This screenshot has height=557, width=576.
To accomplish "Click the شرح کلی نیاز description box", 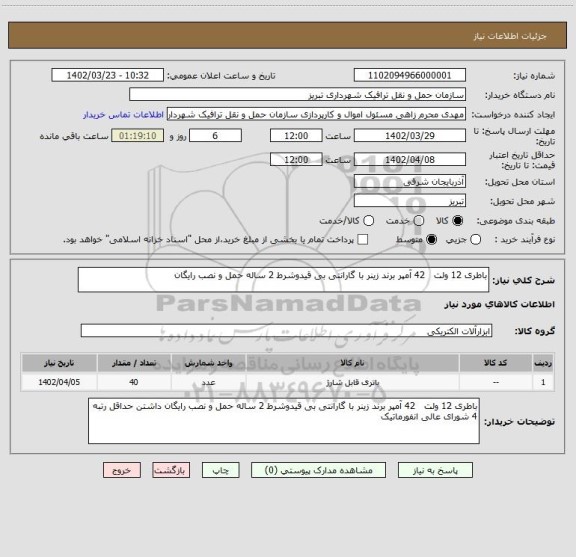I will click(x=284, y=280).
